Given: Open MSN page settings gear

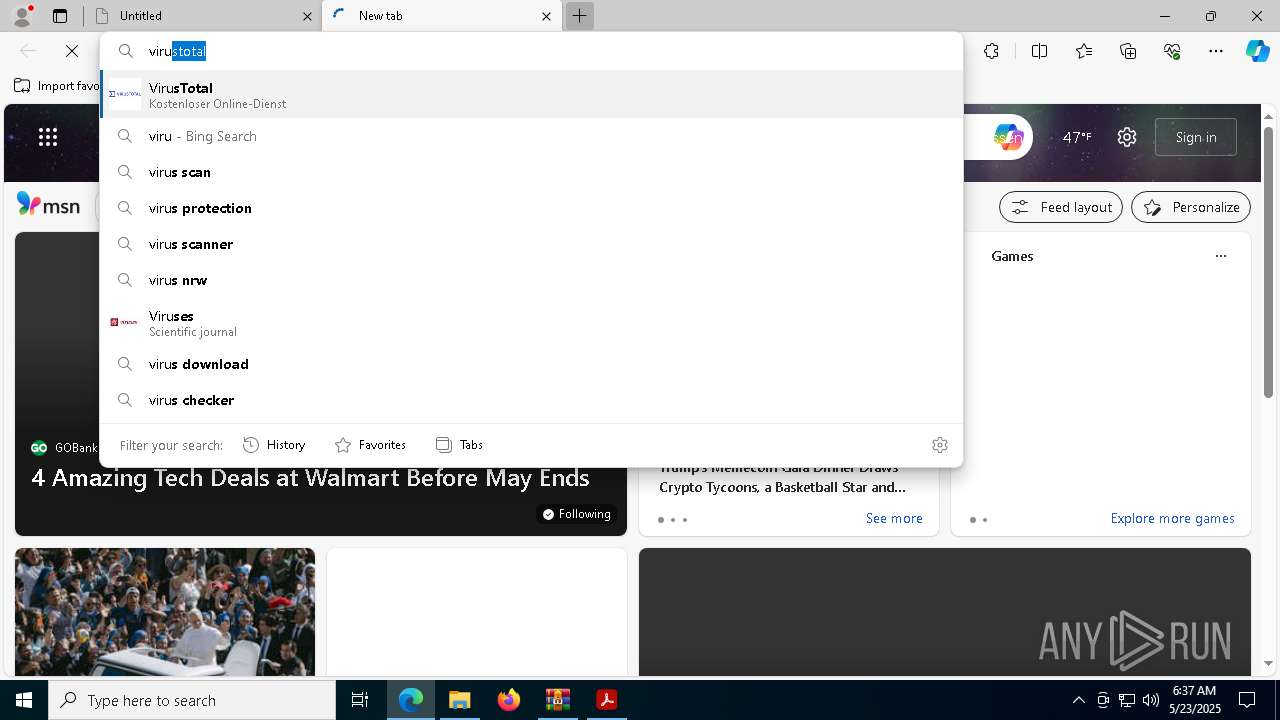Looking at the screenshot, I should click(1127, 137).
